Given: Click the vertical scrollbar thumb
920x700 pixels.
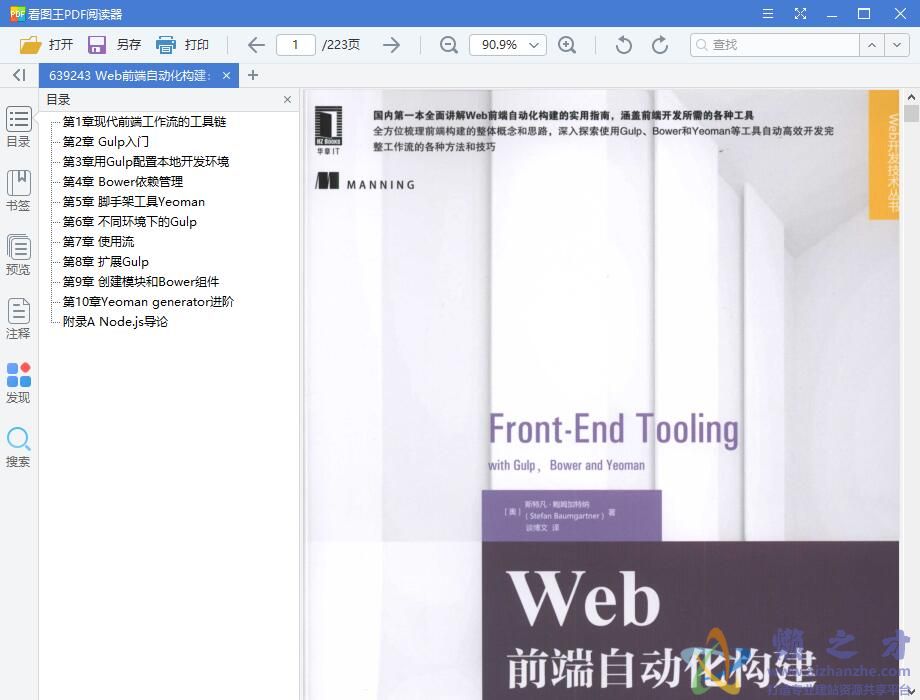Looking at the screenshot, I should (911, 113).
